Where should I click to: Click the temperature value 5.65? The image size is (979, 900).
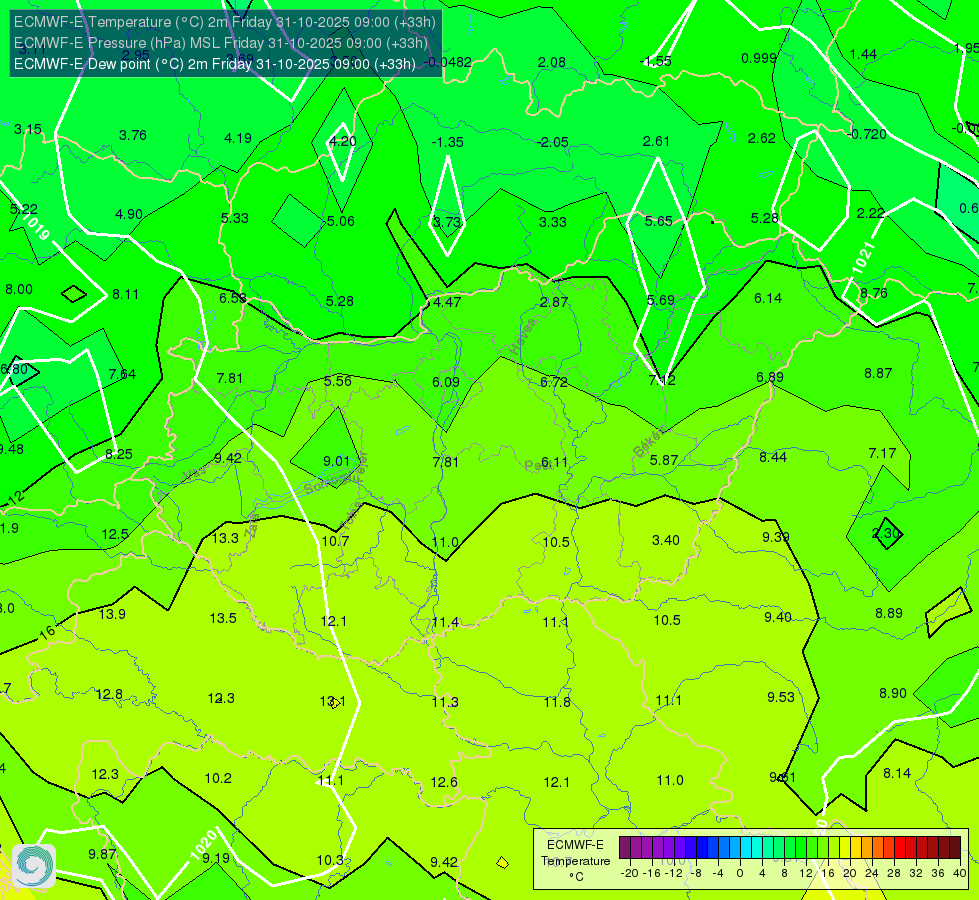[x=659, y=221]
